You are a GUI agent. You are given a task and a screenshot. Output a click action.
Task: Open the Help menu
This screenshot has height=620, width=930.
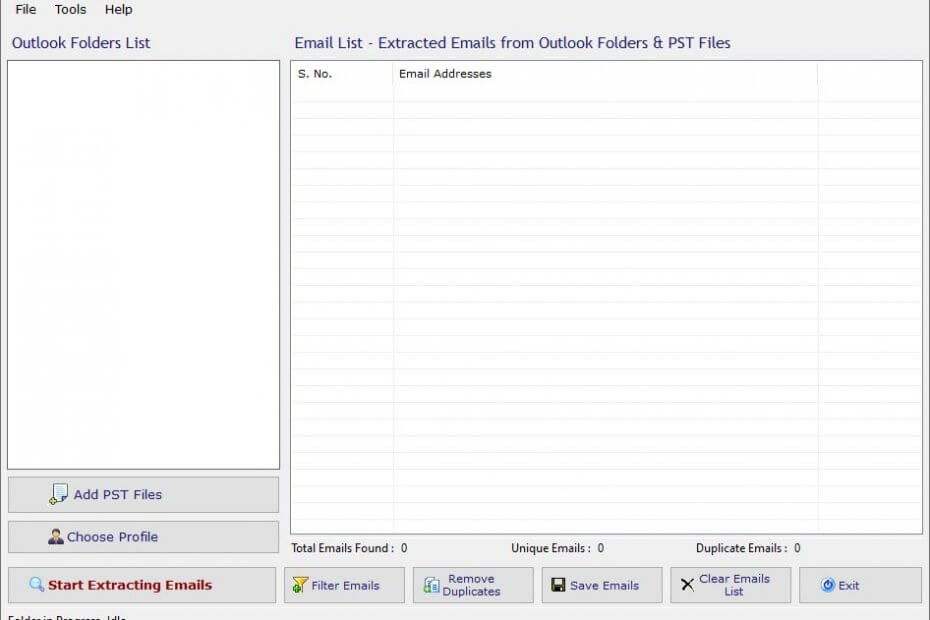coord(118,9)
